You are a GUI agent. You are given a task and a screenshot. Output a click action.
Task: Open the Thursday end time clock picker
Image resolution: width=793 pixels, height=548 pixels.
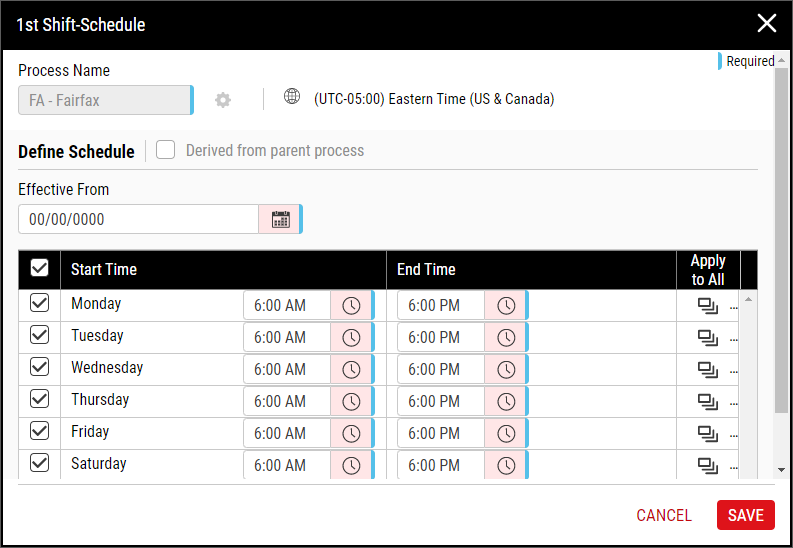click(x=506, y=402)
